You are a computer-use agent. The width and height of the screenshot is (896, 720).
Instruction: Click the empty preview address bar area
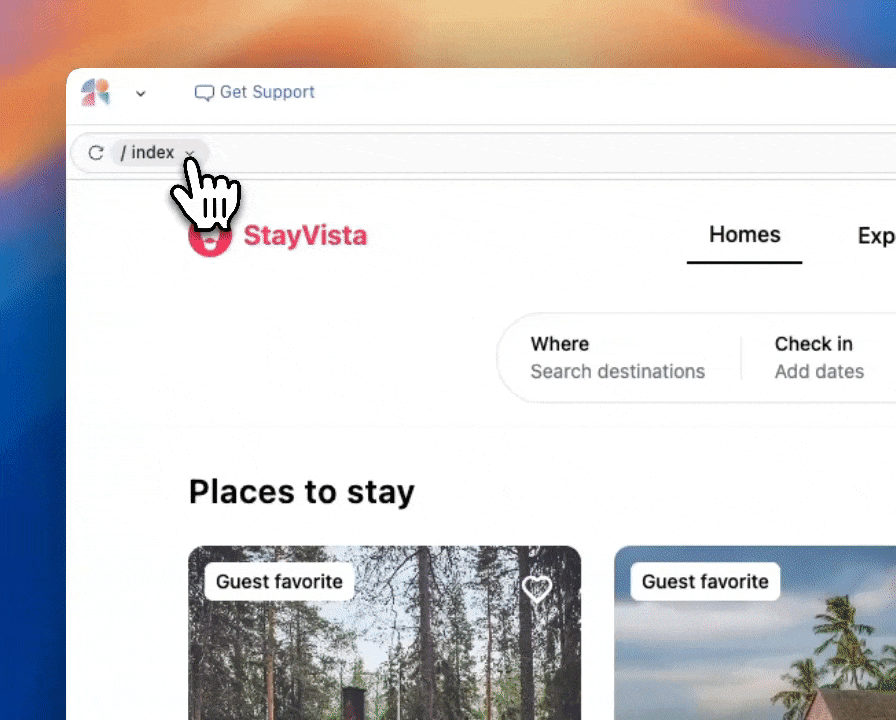click(549, 153)
